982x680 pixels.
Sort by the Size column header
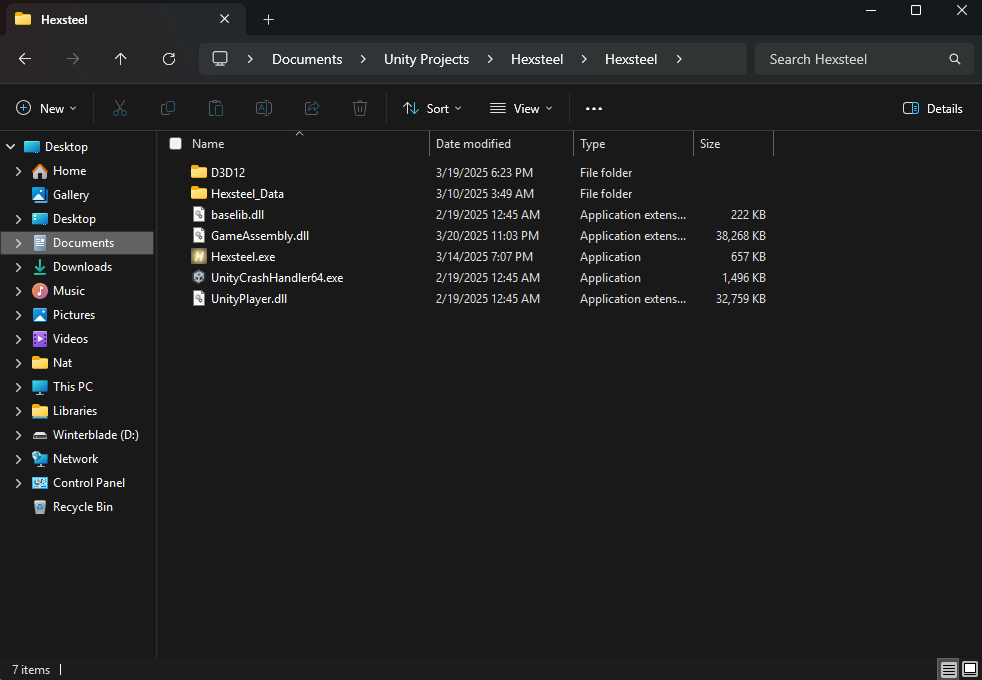[733, 143]
